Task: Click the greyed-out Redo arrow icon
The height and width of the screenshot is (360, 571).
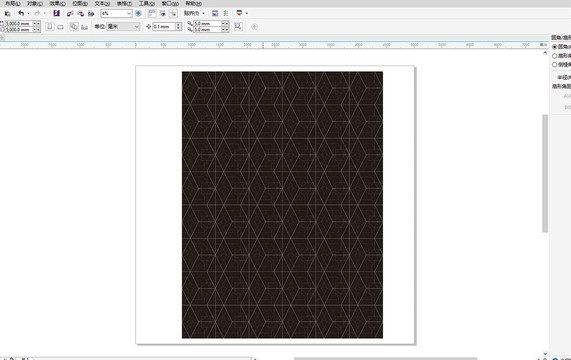Action: [x=37, y=13]
